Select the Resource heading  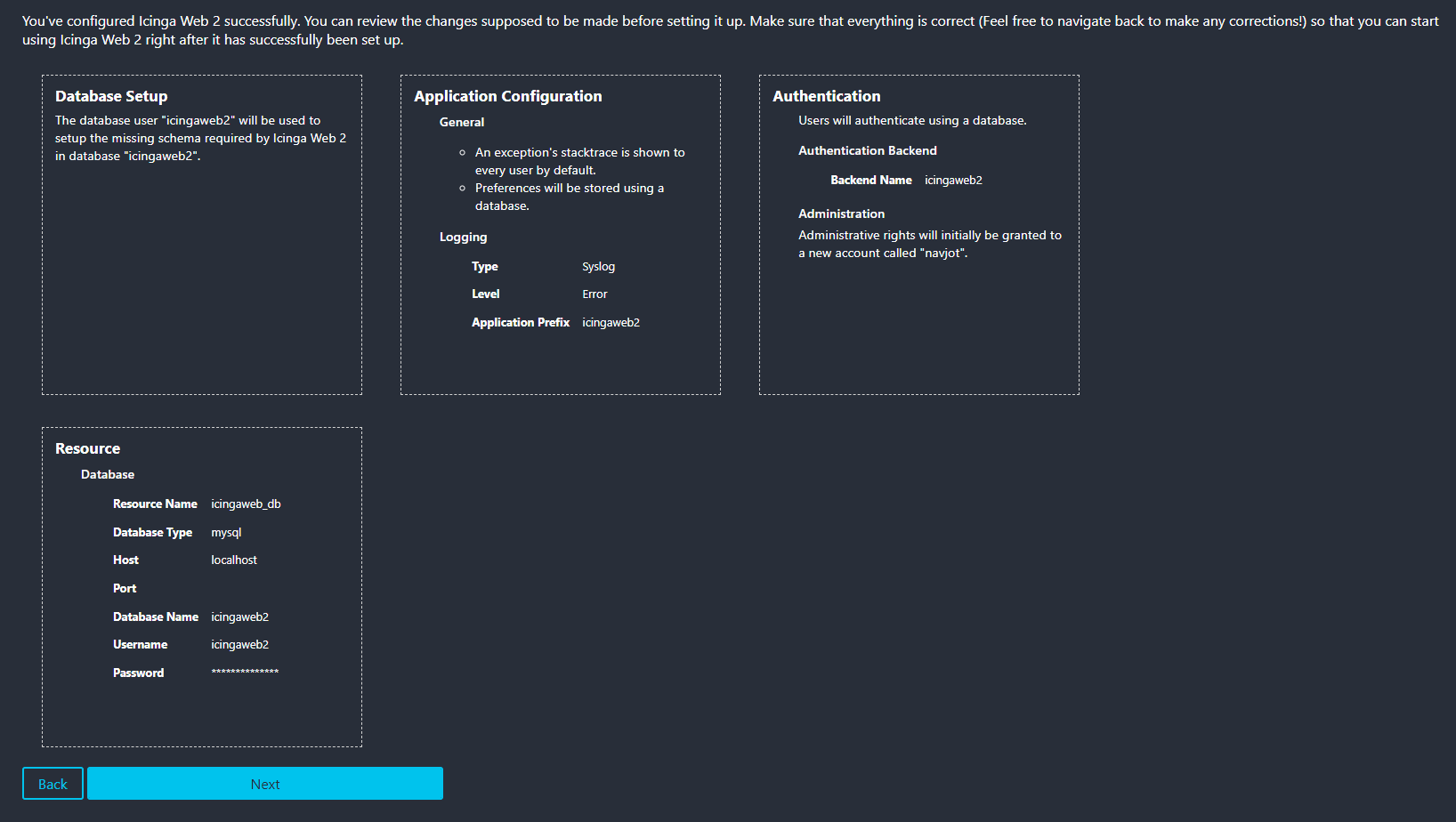pos(87,448)
